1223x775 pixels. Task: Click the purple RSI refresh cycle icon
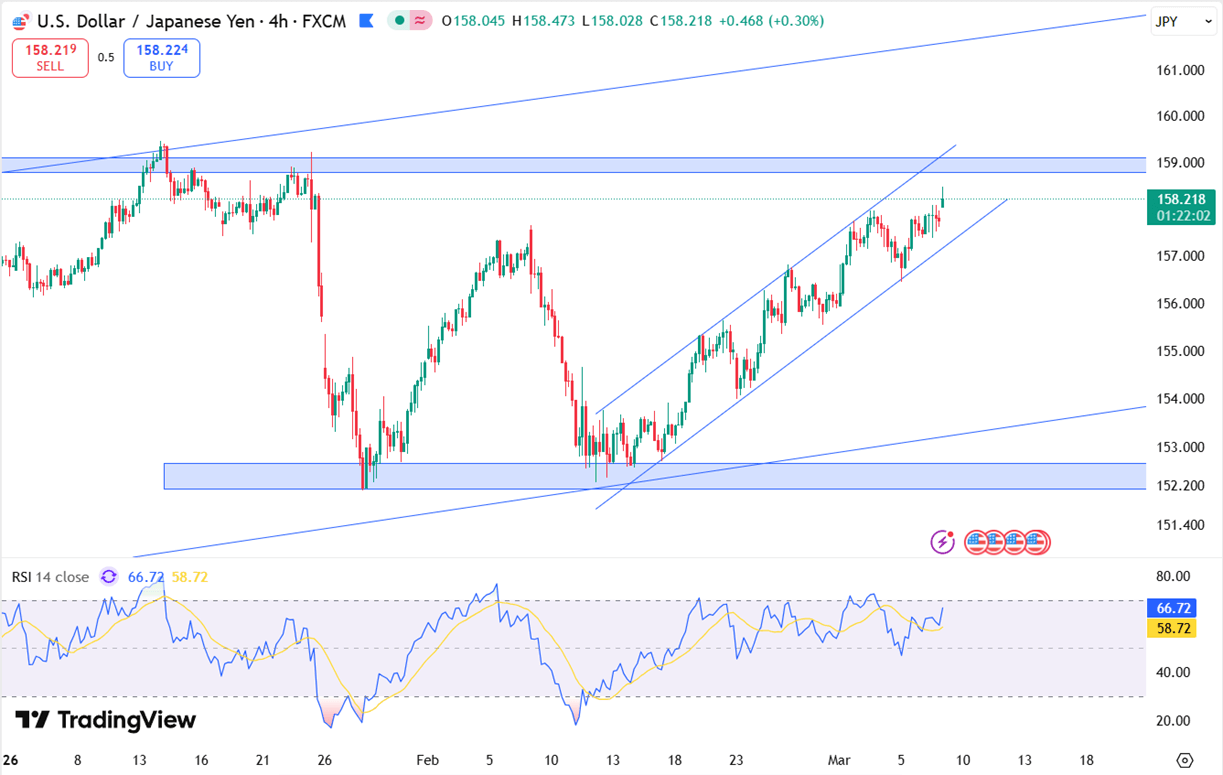(x=109, y=577)
